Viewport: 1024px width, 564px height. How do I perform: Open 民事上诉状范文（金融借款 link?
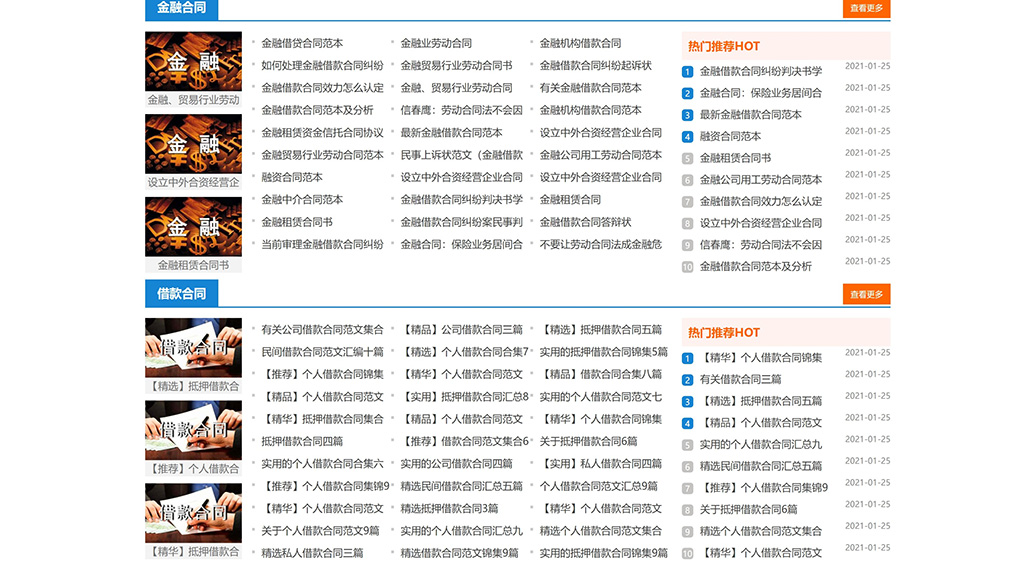tap(461, 155)
